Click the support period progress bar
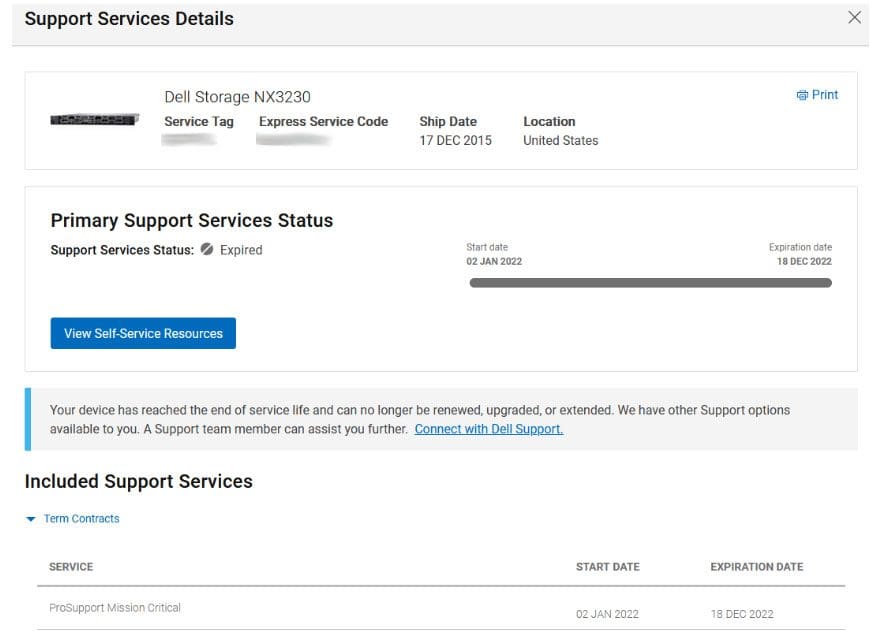This screenshot has height=642, width=870. coord(650,283)
